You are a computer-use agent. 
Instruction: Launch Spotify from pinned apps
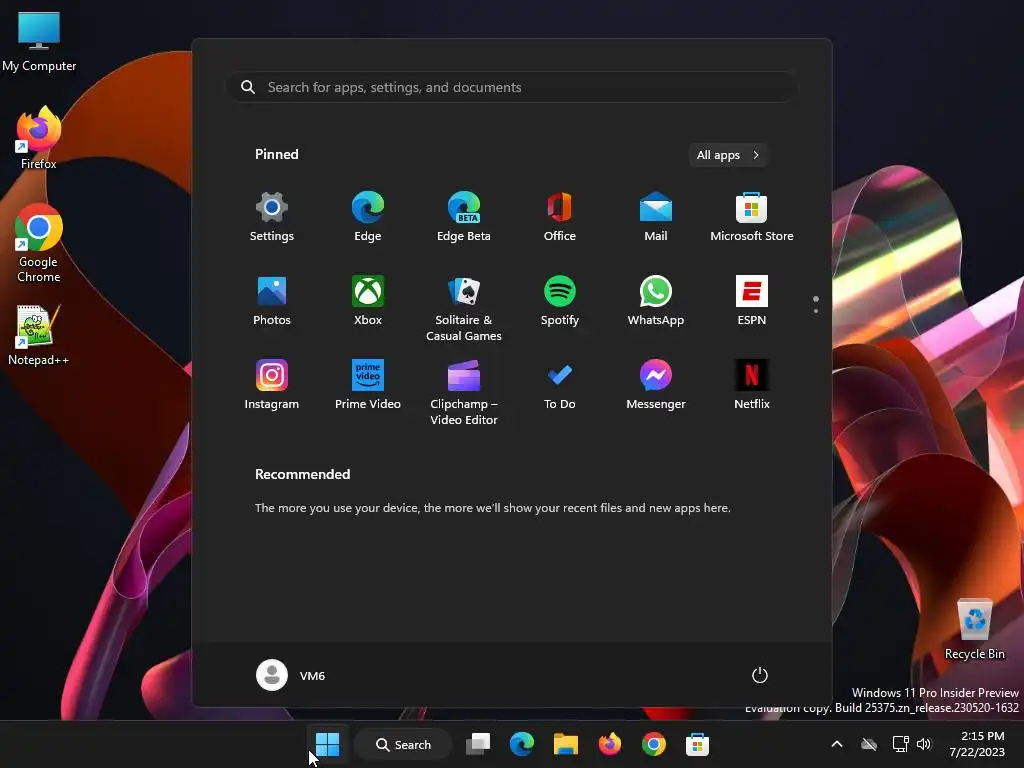click(x=560, y=301)
